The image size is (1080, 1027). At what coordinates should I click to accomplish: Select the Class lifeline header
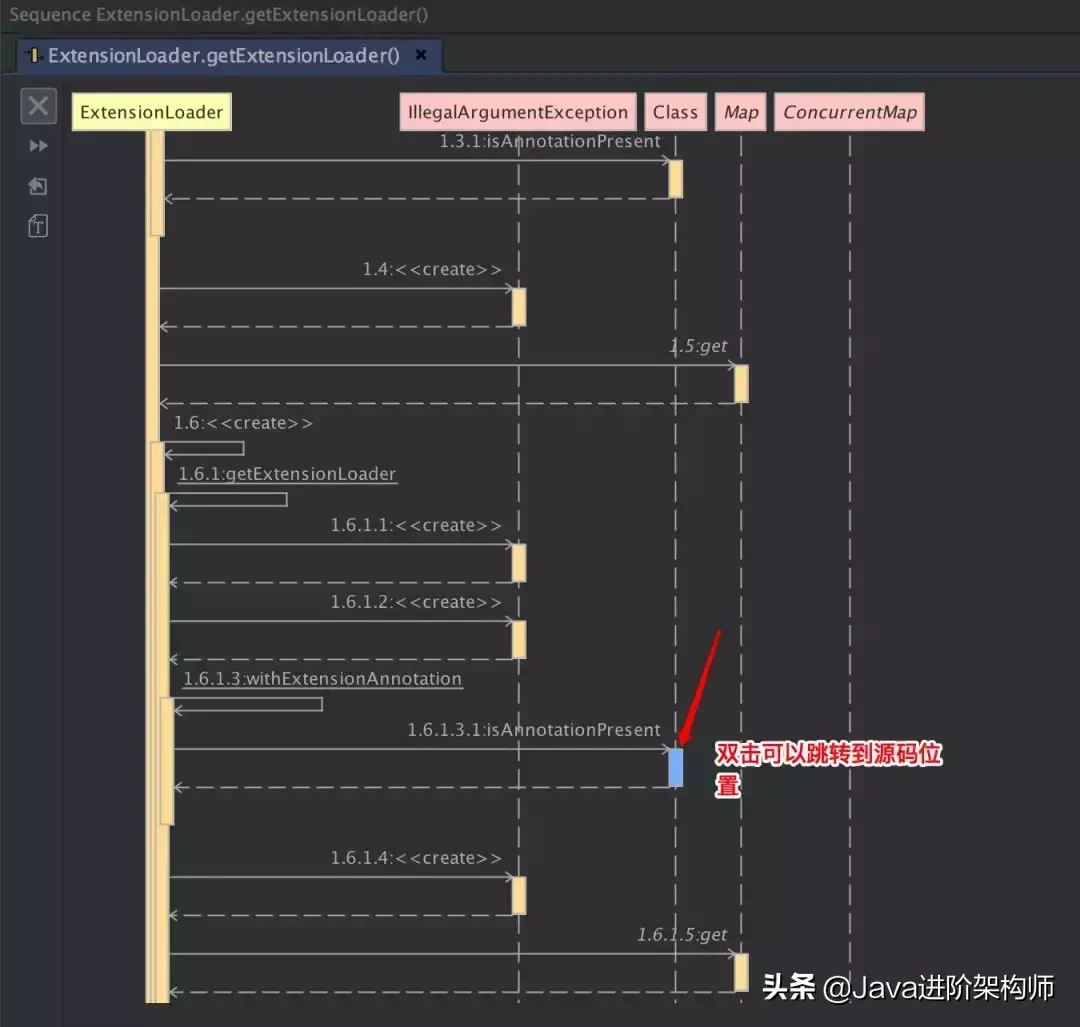[675, 112]
